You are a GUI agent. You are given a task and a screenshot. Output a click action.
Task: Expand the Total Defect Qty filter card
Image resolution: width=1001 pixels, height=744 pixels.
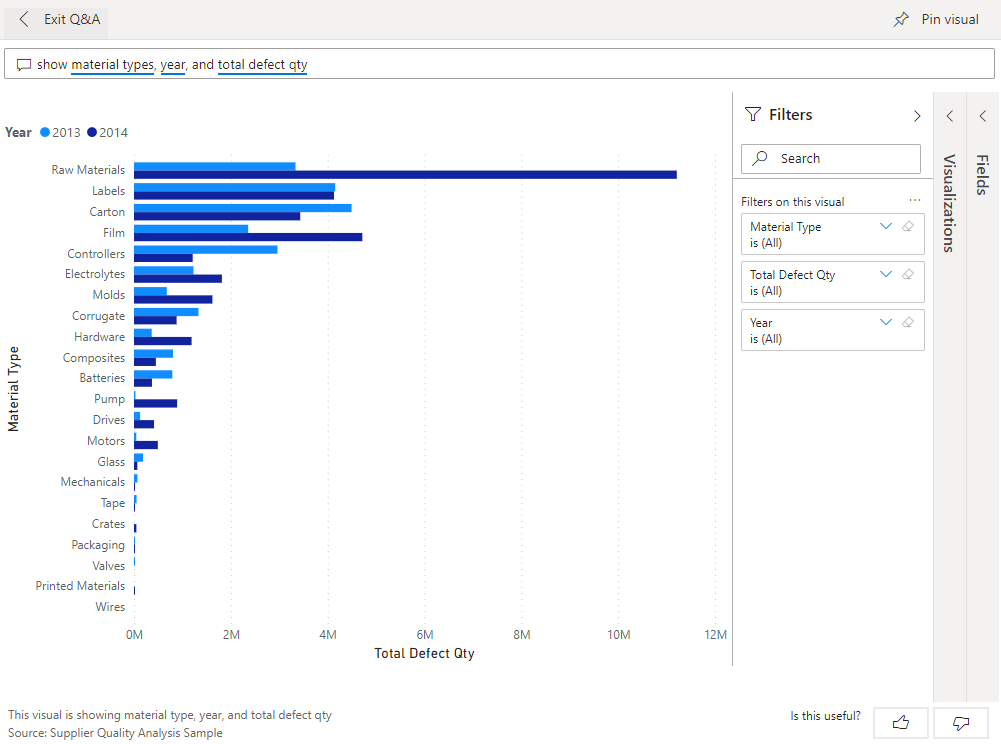885,274
